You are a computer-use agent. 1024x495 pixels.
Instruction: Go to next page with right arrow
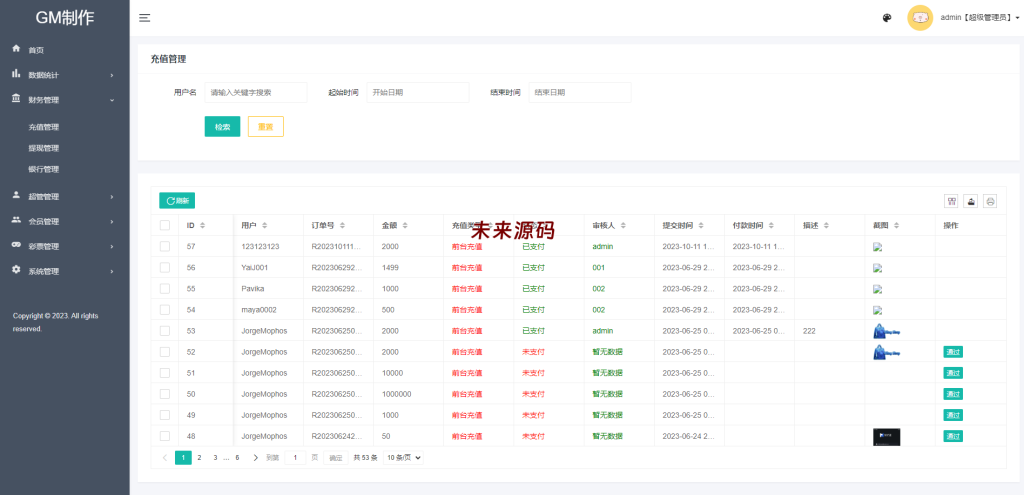(x=255, y=458)
